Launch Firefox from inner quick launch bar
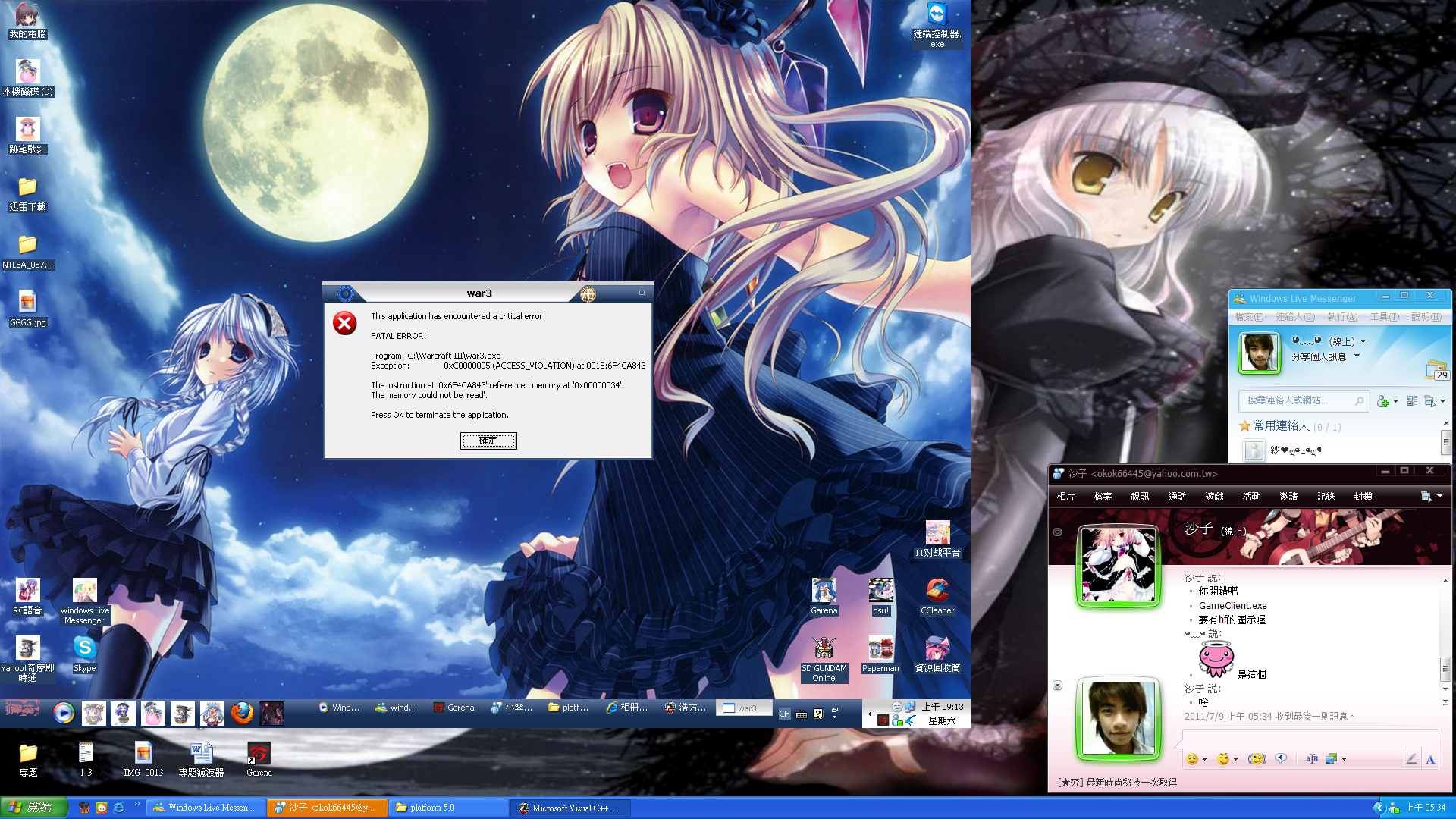Viewport: 1456px width, 819px height. [x=242, y=713]
